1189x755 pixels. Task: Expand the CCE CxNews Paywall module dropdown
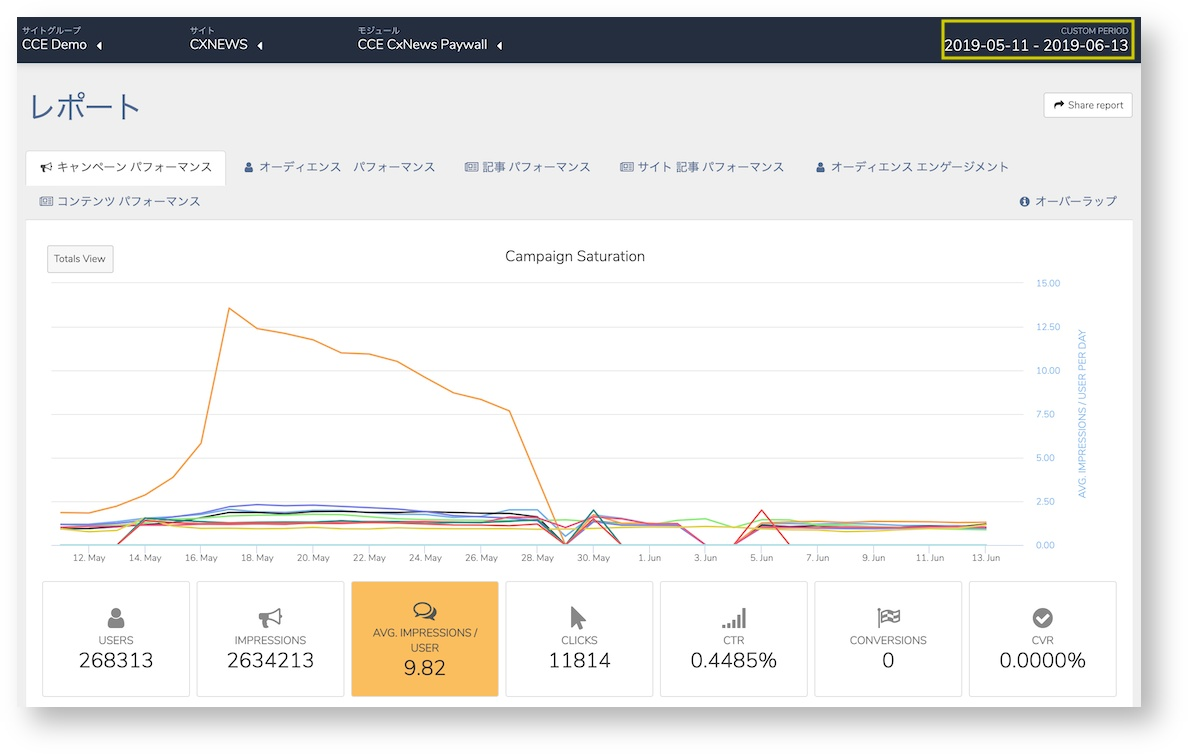pyautogui.click(x=430, y=45)
